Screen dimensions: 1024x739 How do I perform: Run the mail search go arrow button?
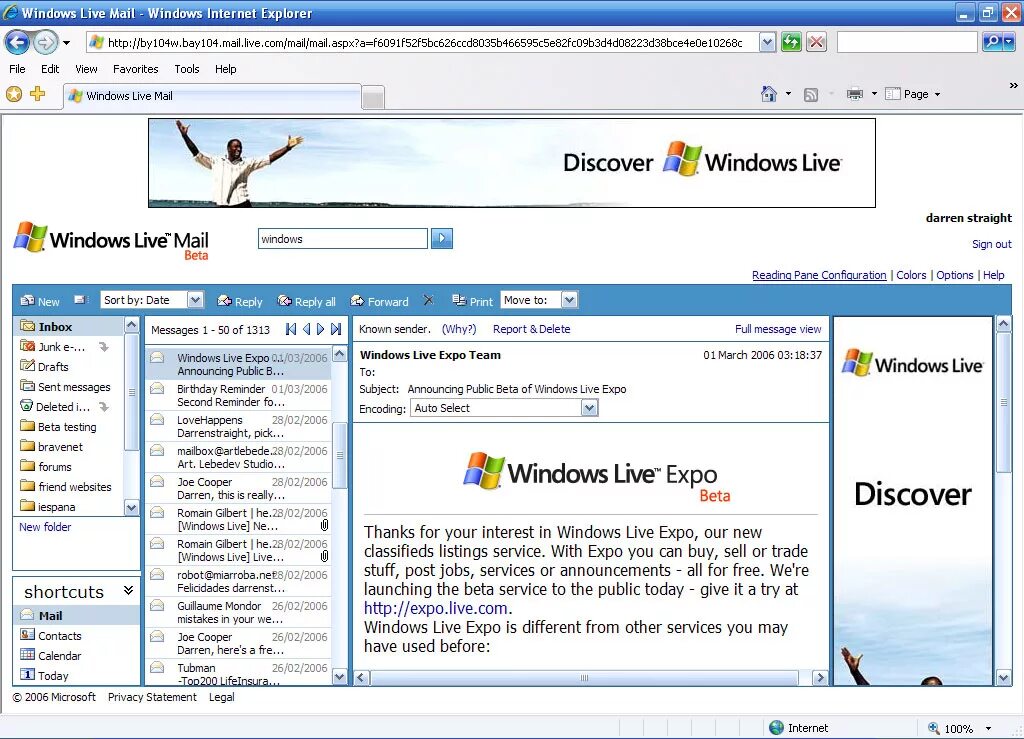[442, 238]
